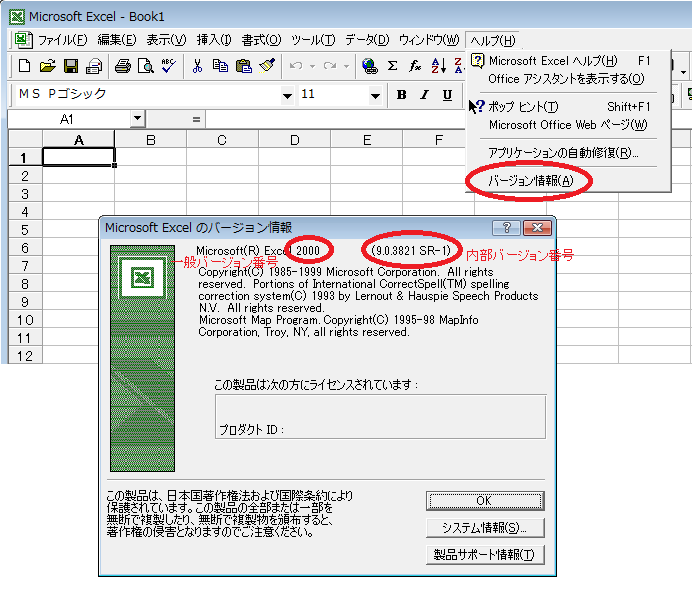Open the ツール(T) menu
This screenshot has width=692, height=612.
(313, 40)
